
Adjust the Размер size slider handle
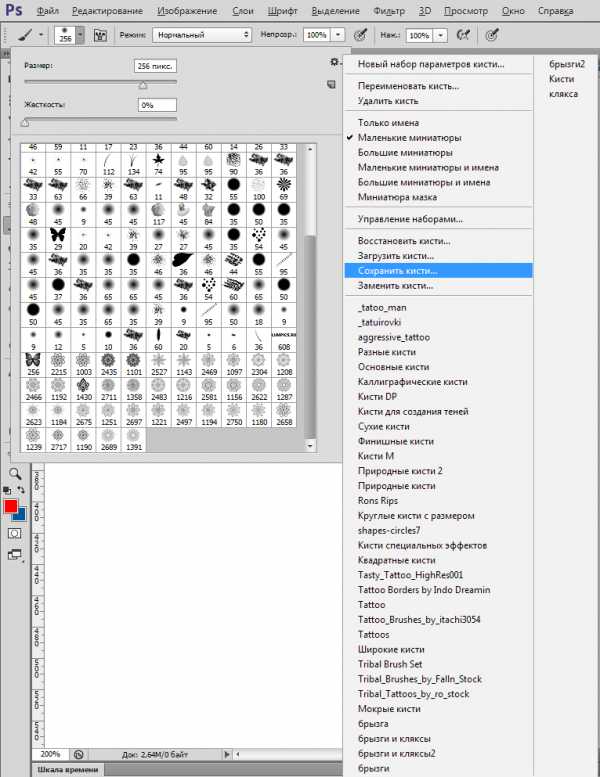(143, 85)
